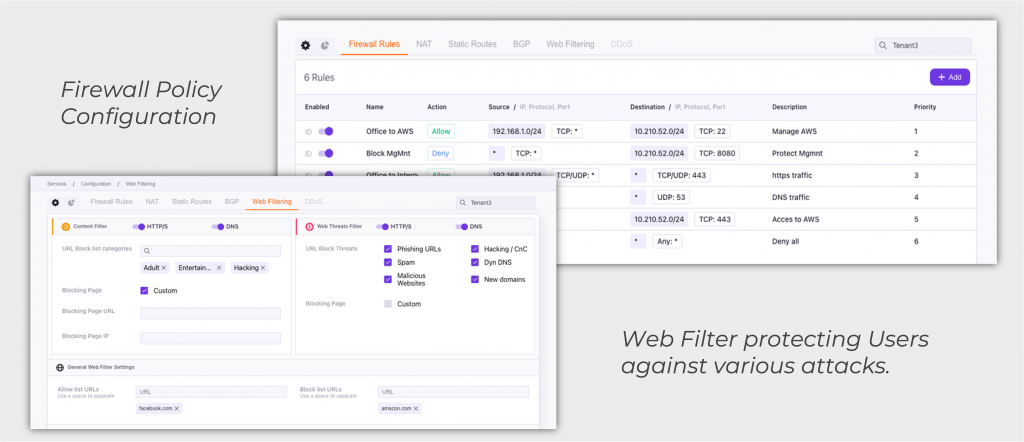1024x442 pixels.
Task: Remove facebook.com from the allow list
Action: pos(176,408)
